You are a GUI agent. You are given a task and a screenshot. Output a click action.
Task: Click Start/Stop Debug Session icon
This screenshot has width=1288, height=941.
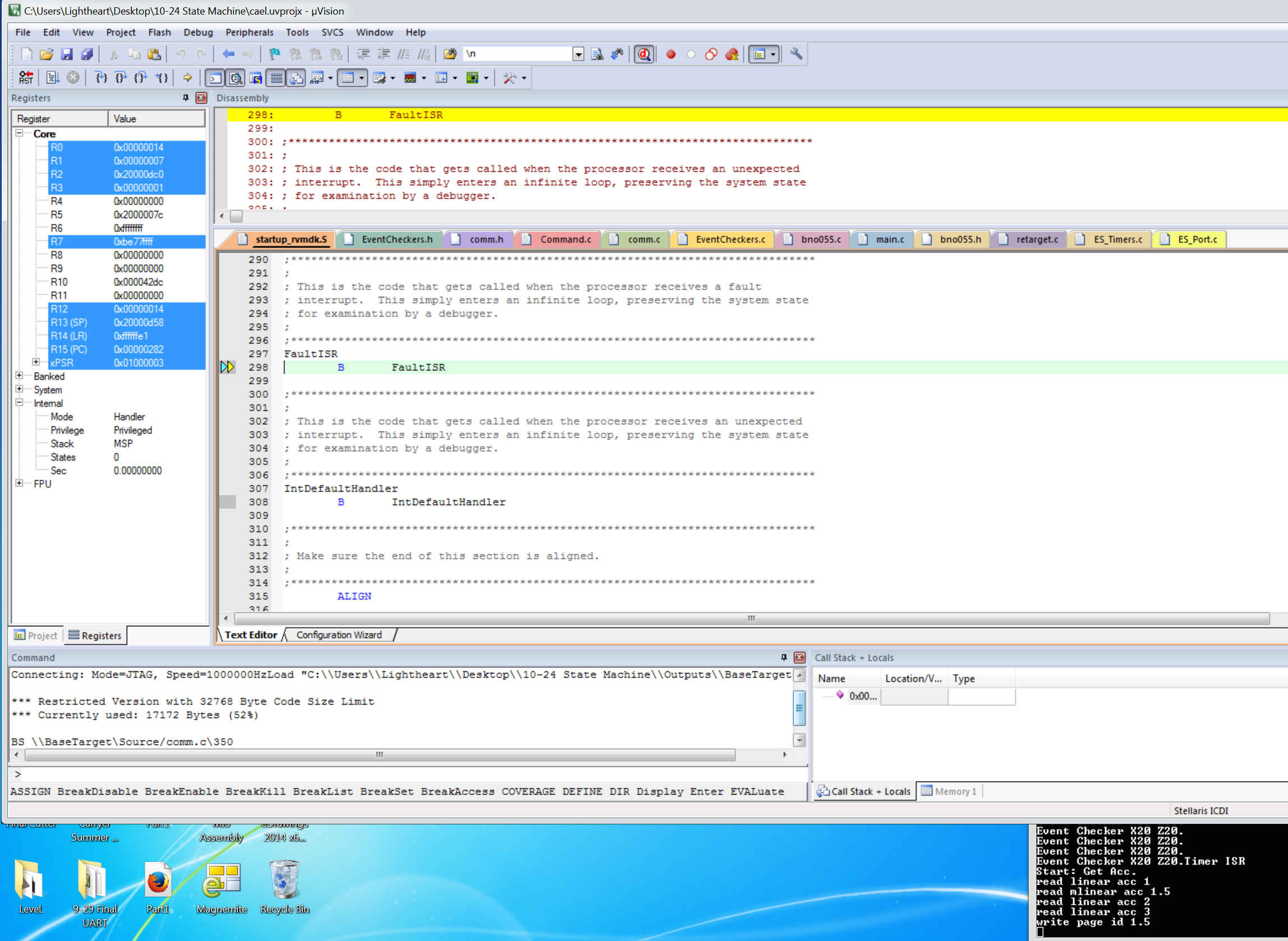point(643,54)
